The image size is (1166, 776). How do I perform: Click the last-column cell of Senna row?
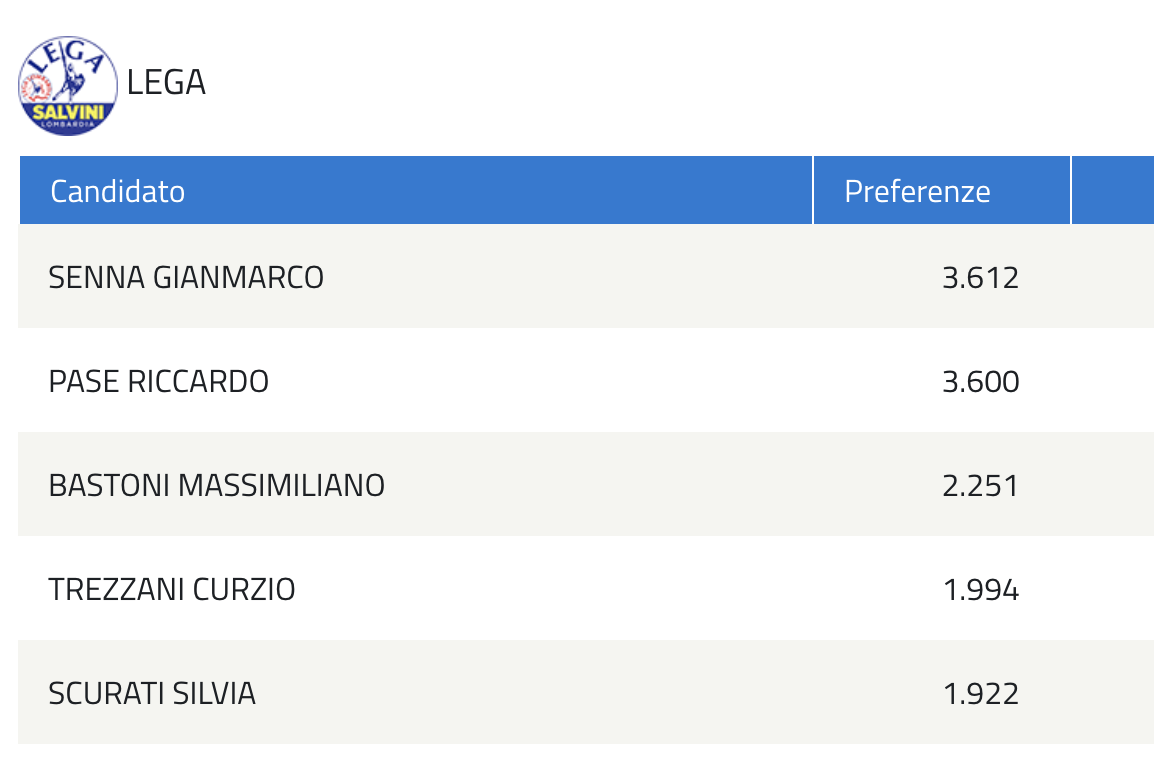[1112, 277]
